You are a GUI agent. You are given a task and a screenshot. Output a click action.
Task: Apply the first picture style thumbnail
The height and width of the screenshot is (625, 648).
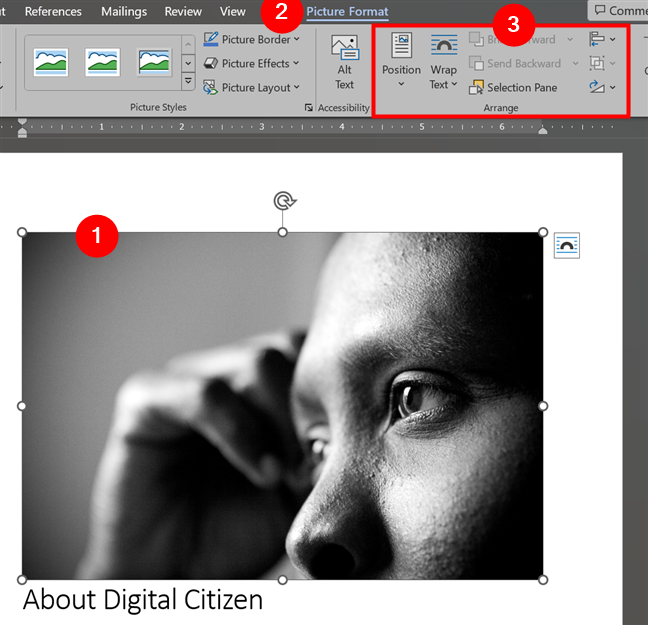coord(51,62)
